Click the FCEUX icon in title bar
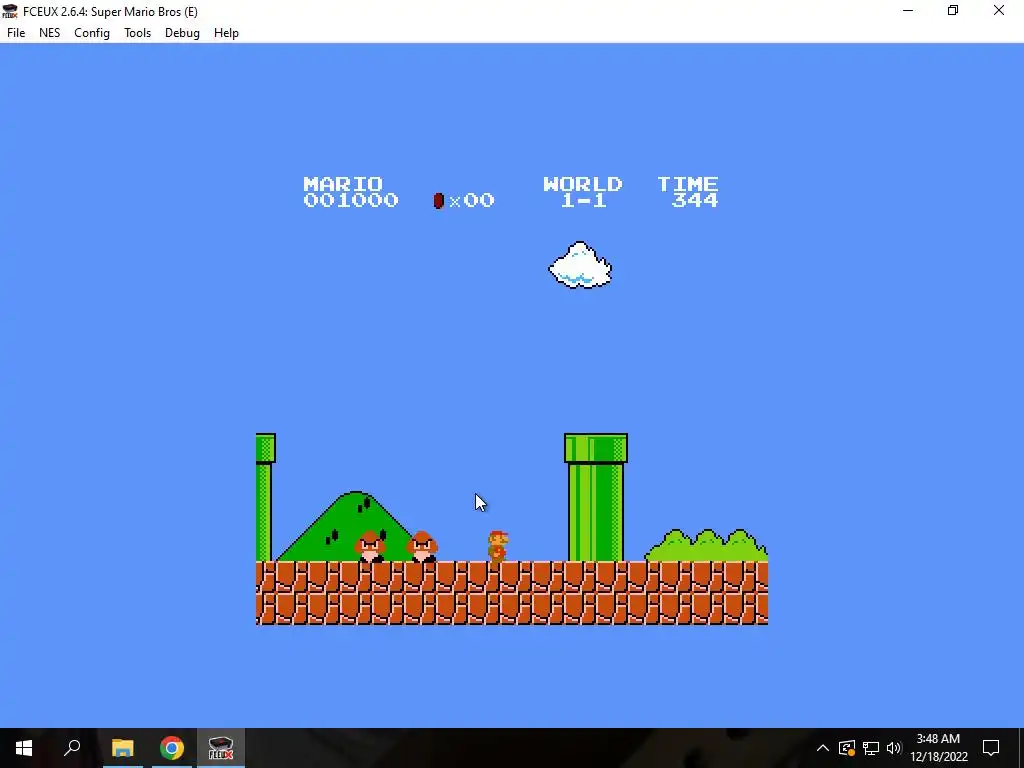The height and width of the screenshot is (768, 1024). click(10, 11)
